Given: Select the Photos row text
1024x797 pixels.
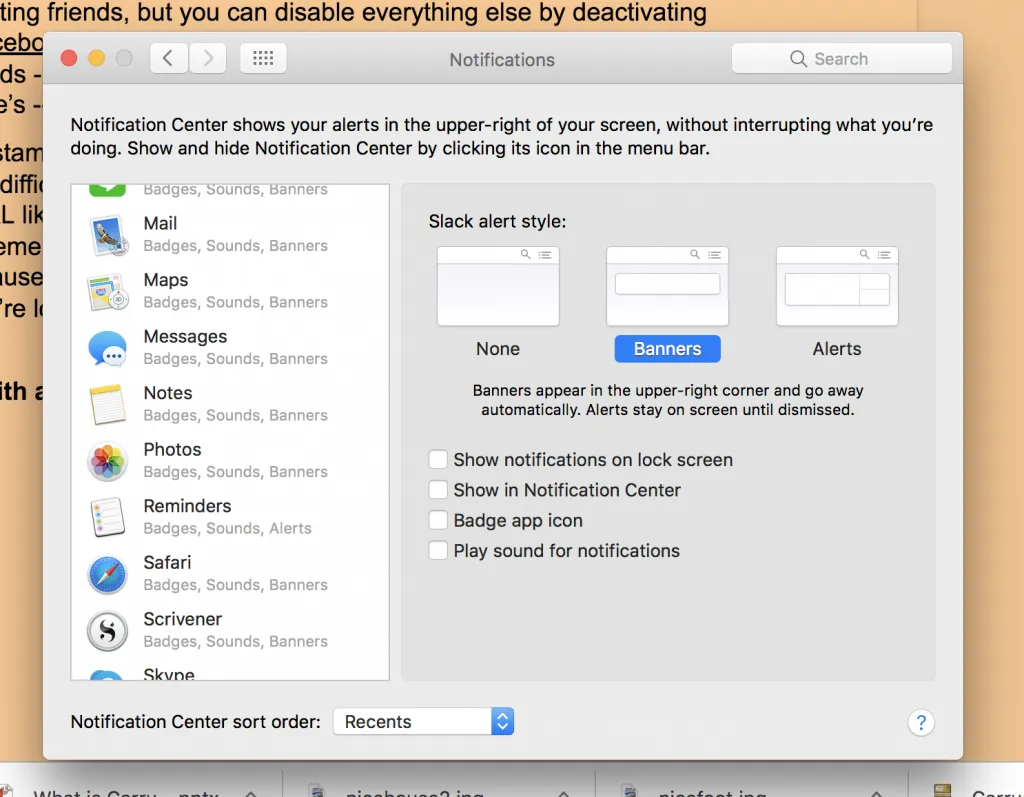Looking at the screenshot, I should (x=172, y=449).
